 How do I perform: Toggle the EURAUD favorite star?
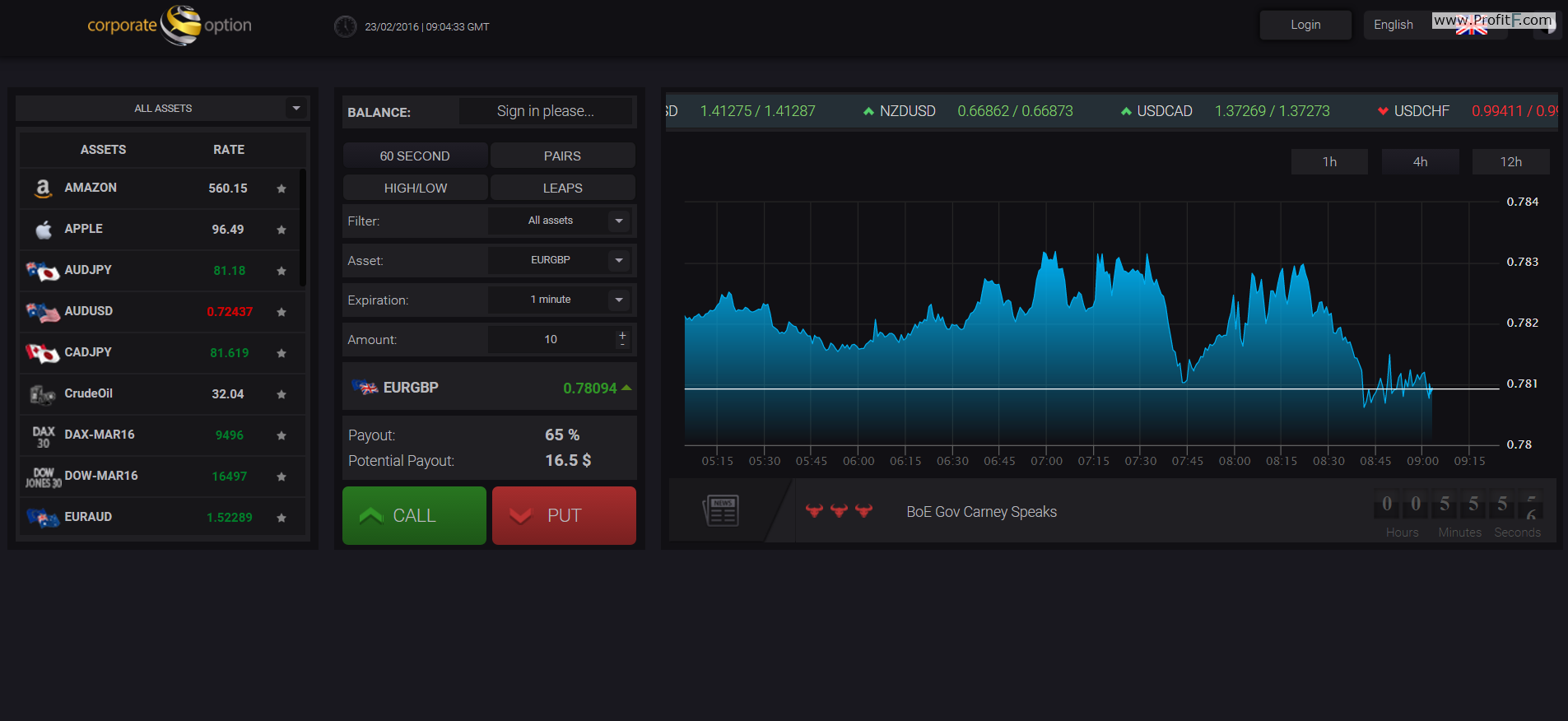(281, 518)
